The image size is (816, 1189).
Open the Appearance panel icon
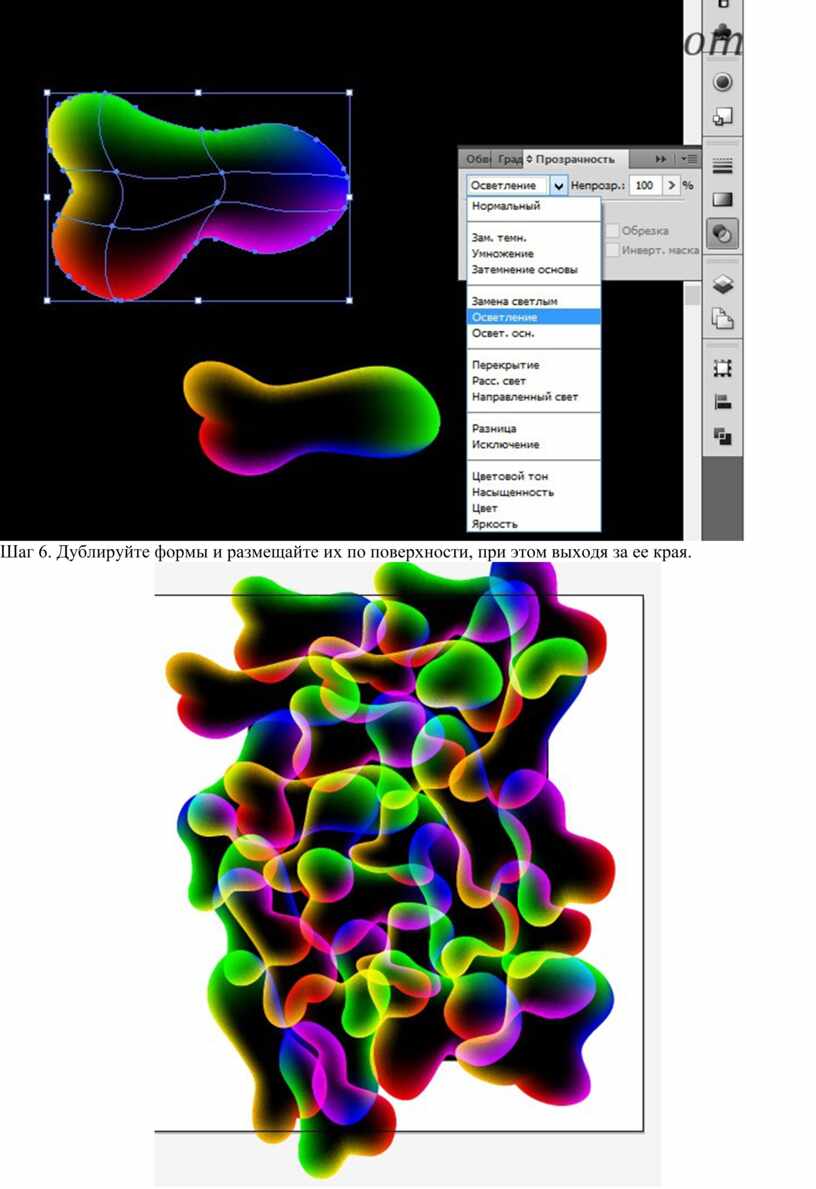coord(722,82)
